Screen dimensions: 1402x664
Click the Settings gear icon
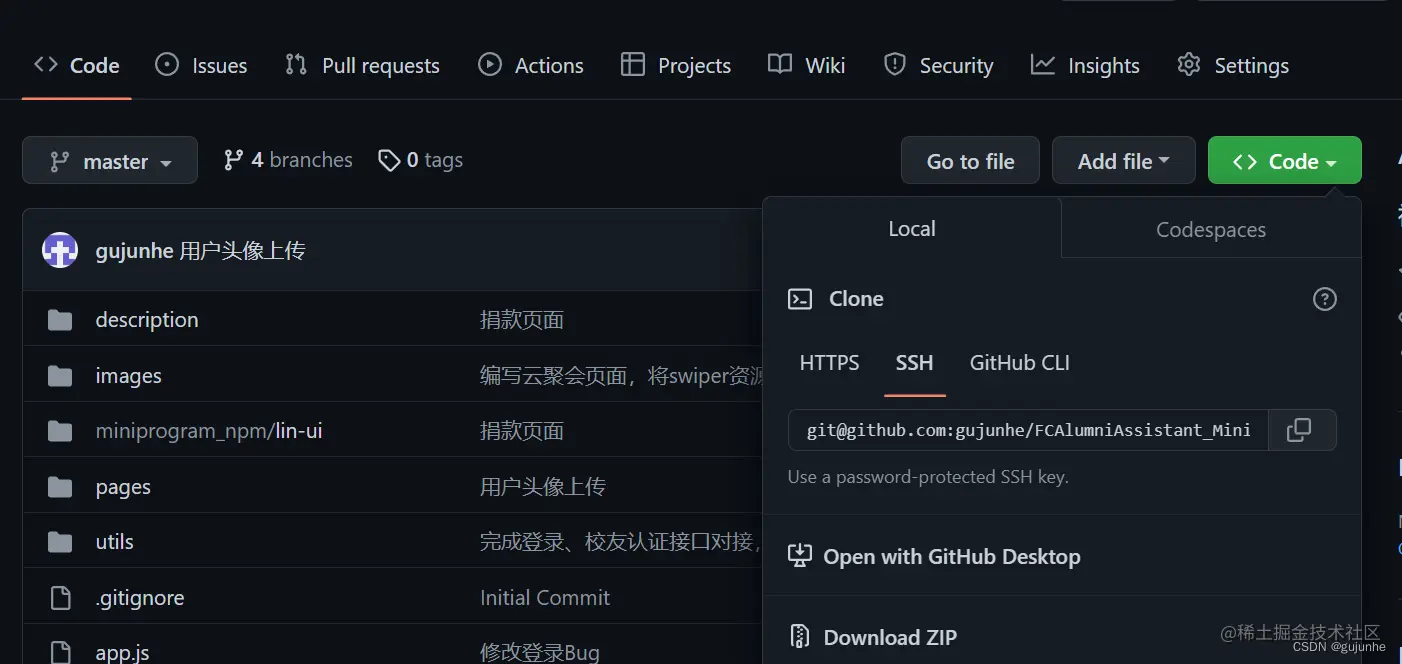[x=1189, y=65]
